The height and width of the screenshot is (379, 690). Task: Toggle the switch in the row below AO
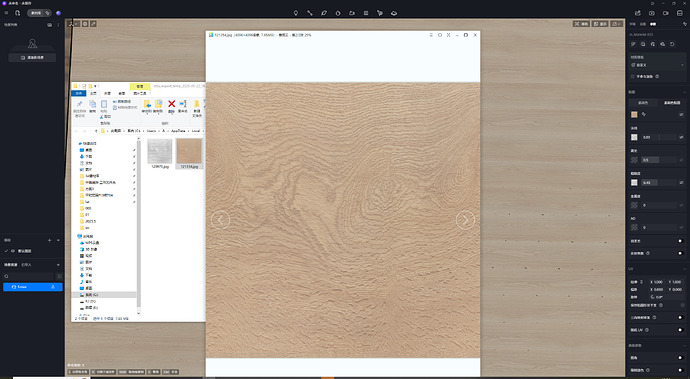coord(680,241)
